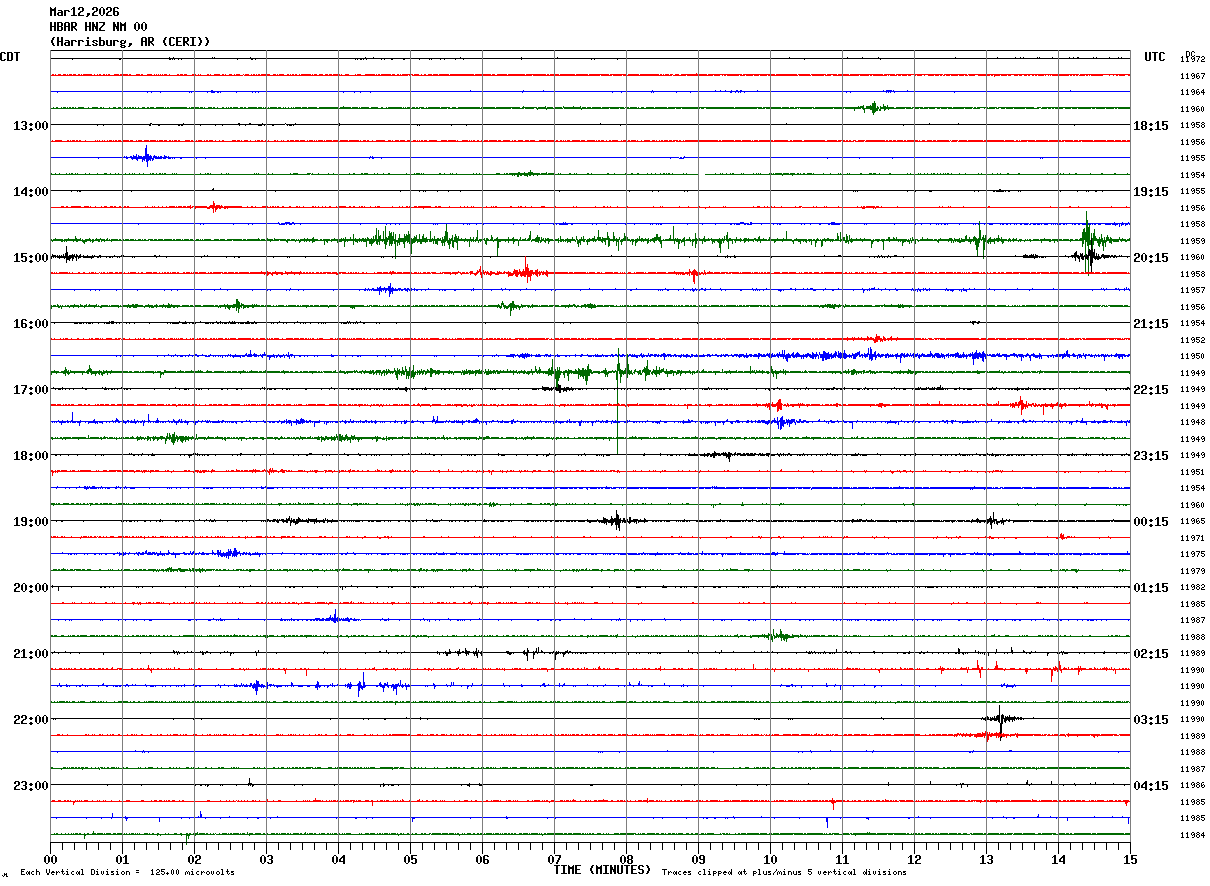Click the 00:15 UTC time label
The image size is (1210, 886).
tap(1151, 522)
